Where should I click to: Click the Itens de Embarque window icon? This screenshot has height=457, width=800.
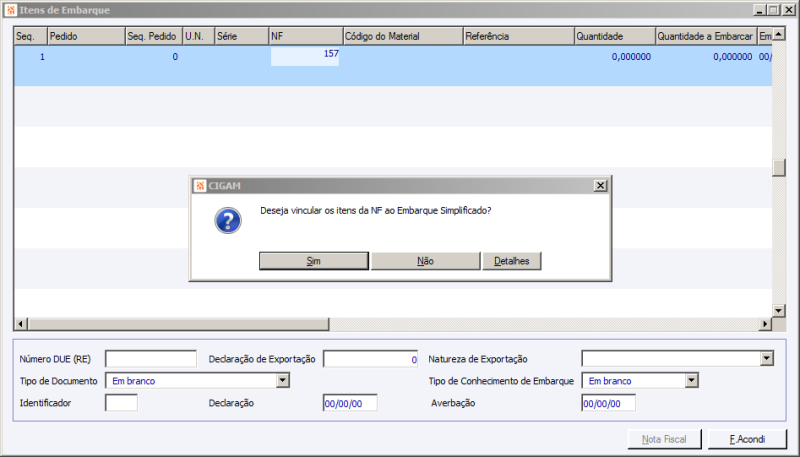[11, 10]
